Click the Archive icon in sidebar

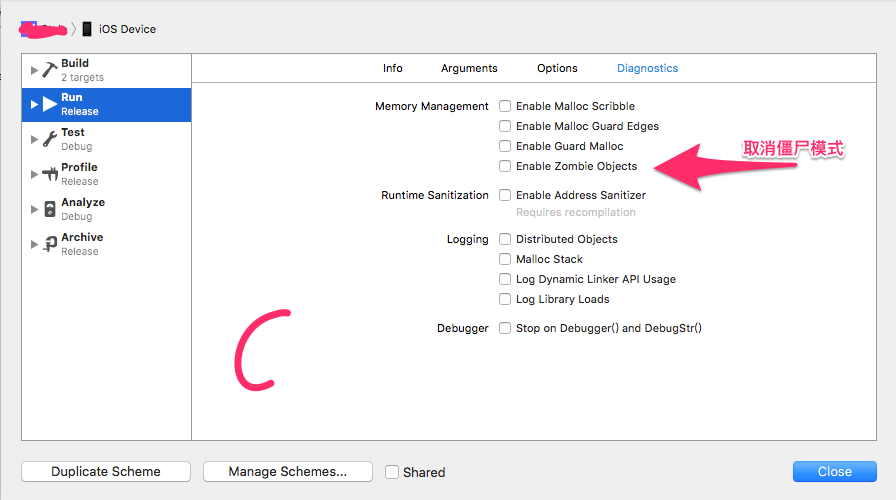coord(49,244)
